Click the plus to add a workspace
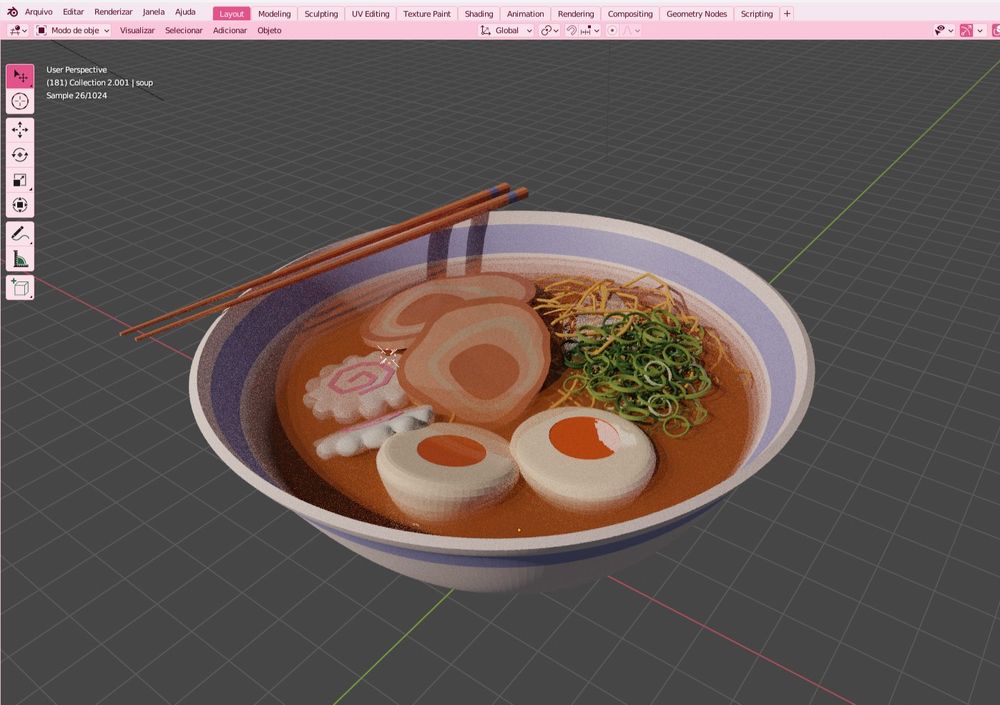 [787, 13]
